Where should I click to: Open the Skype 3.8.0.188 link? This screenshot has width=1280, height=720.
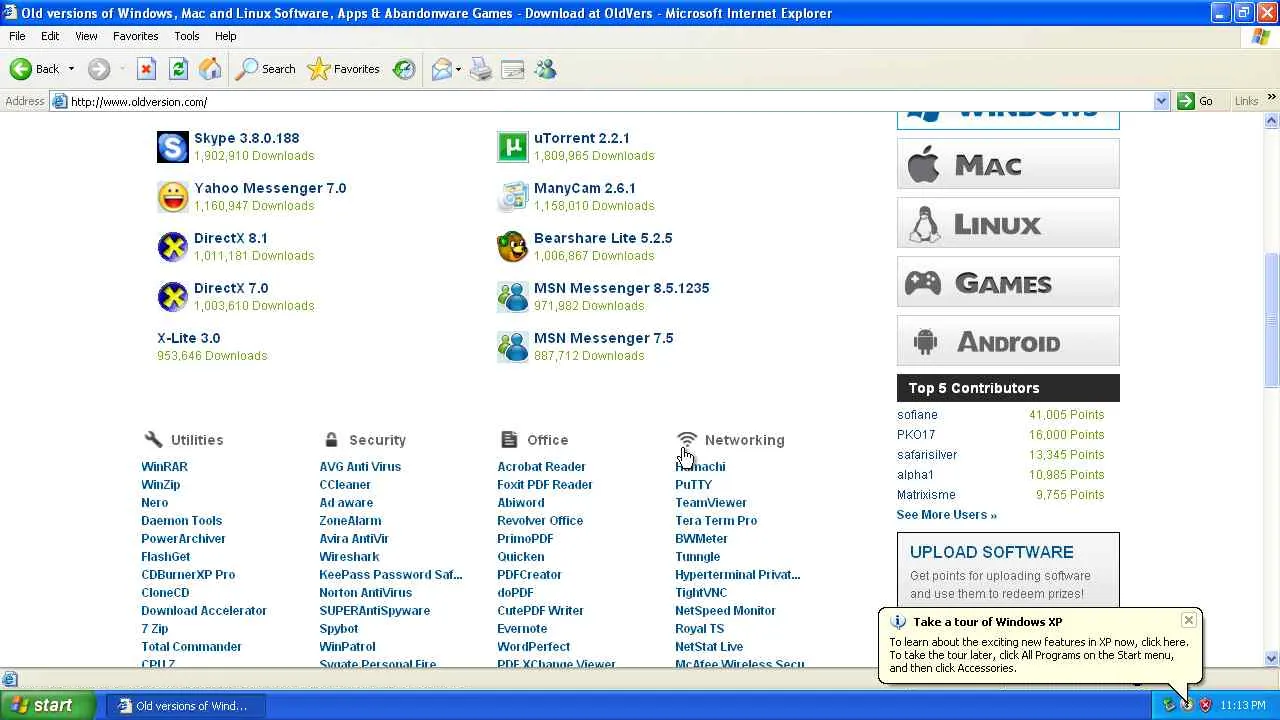pyautogui.click(x=247, y=138)
